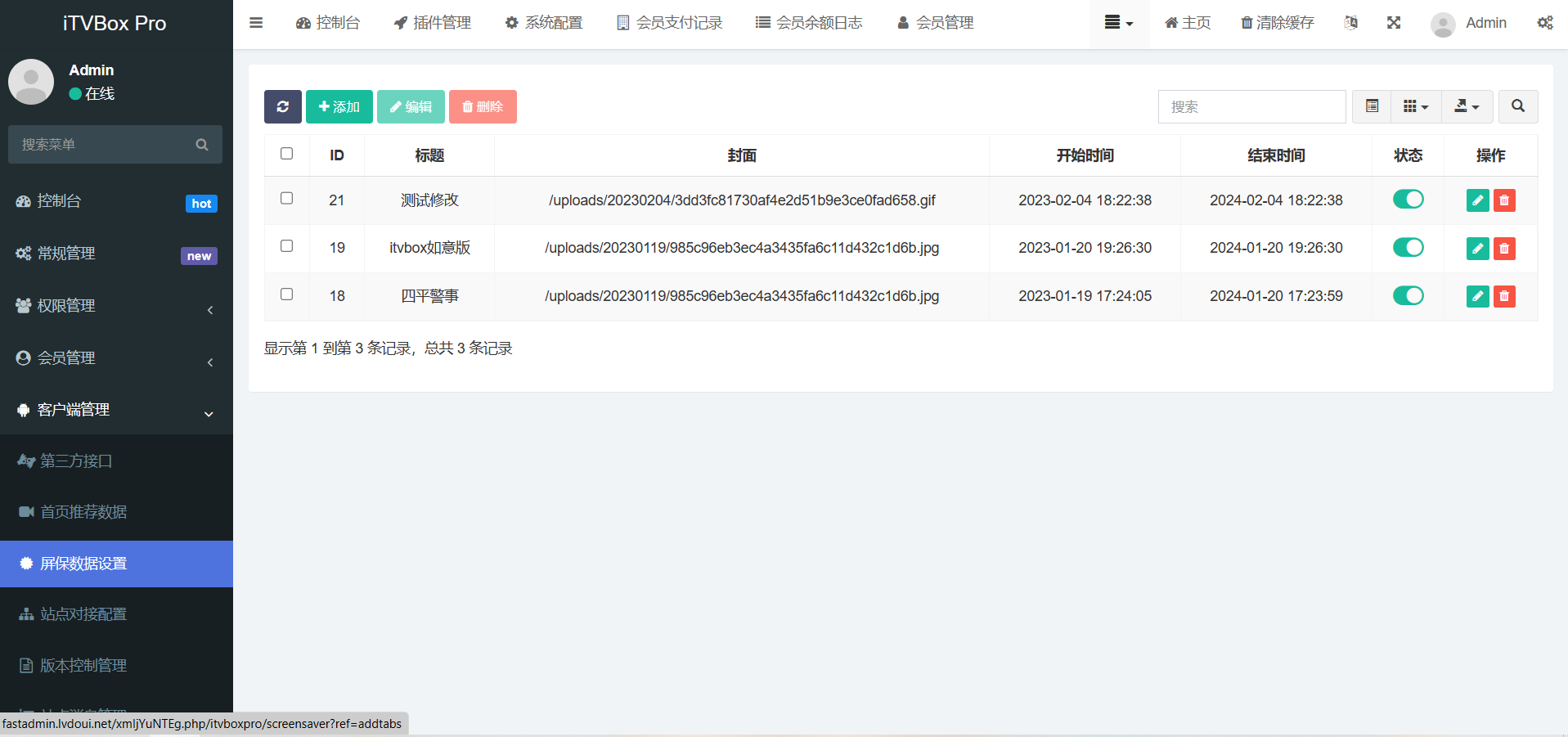Click the hamburger sidebar toggle icon
Image resolution: width=1568 pixels, height=737 pixels.
click(256, 23)
